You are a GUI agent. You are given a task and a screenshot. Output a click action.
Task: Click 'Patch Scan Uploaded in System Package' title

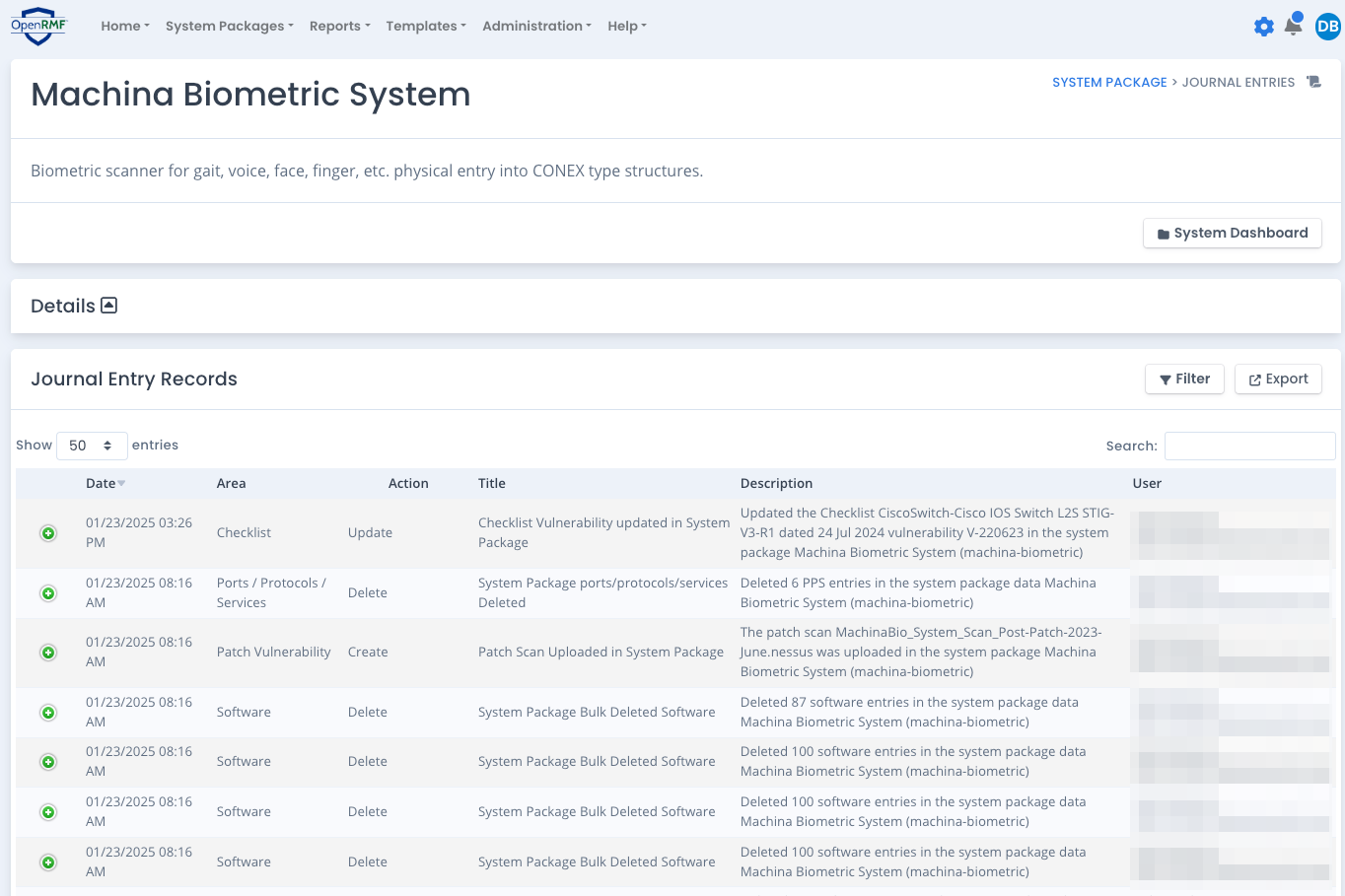pyautogui.click(x=601, y=652)
